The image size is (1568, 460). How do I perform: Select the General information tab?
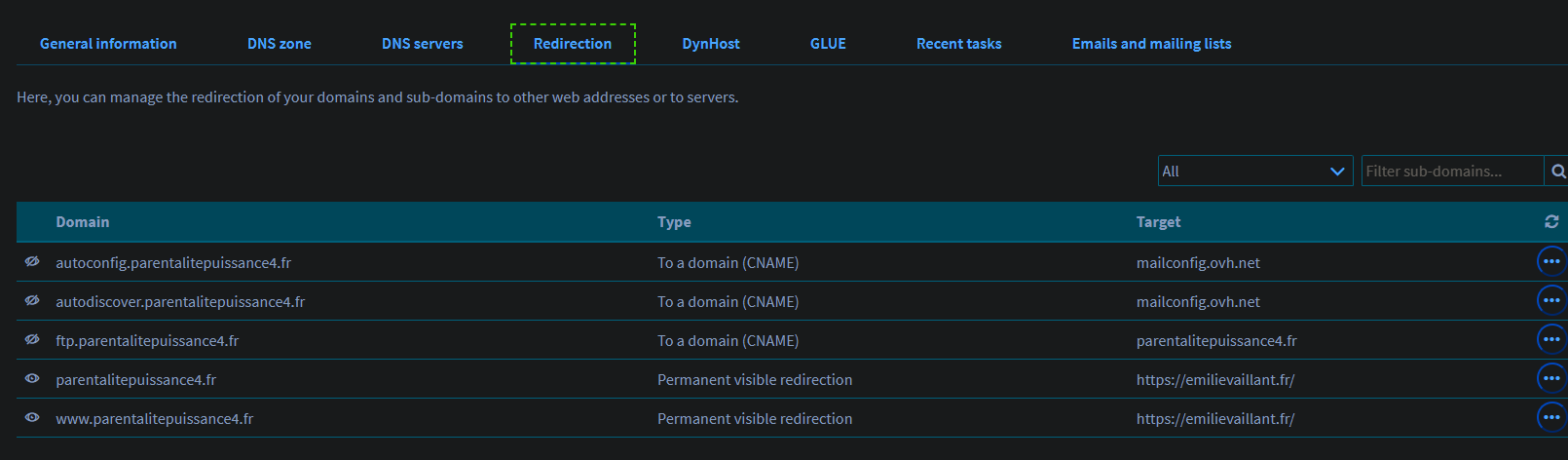click(x=108, y=44)
